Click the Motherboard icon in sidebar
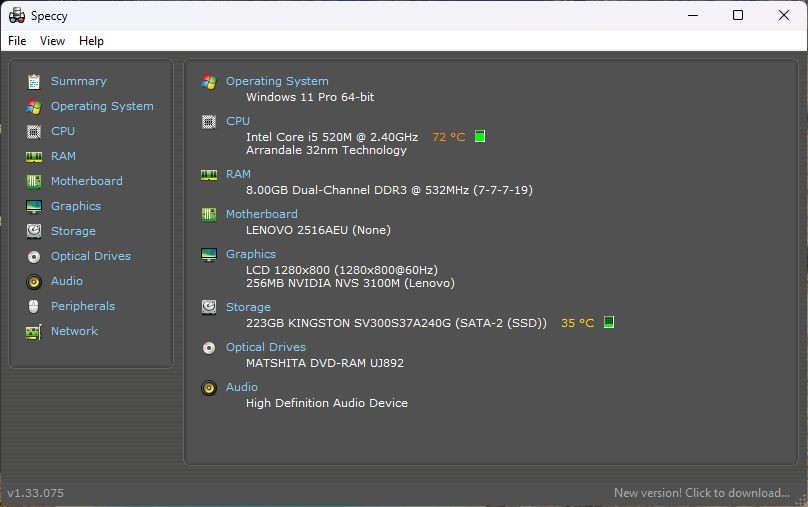The height and width of the screenshot is (507, 808). (34, 181)
